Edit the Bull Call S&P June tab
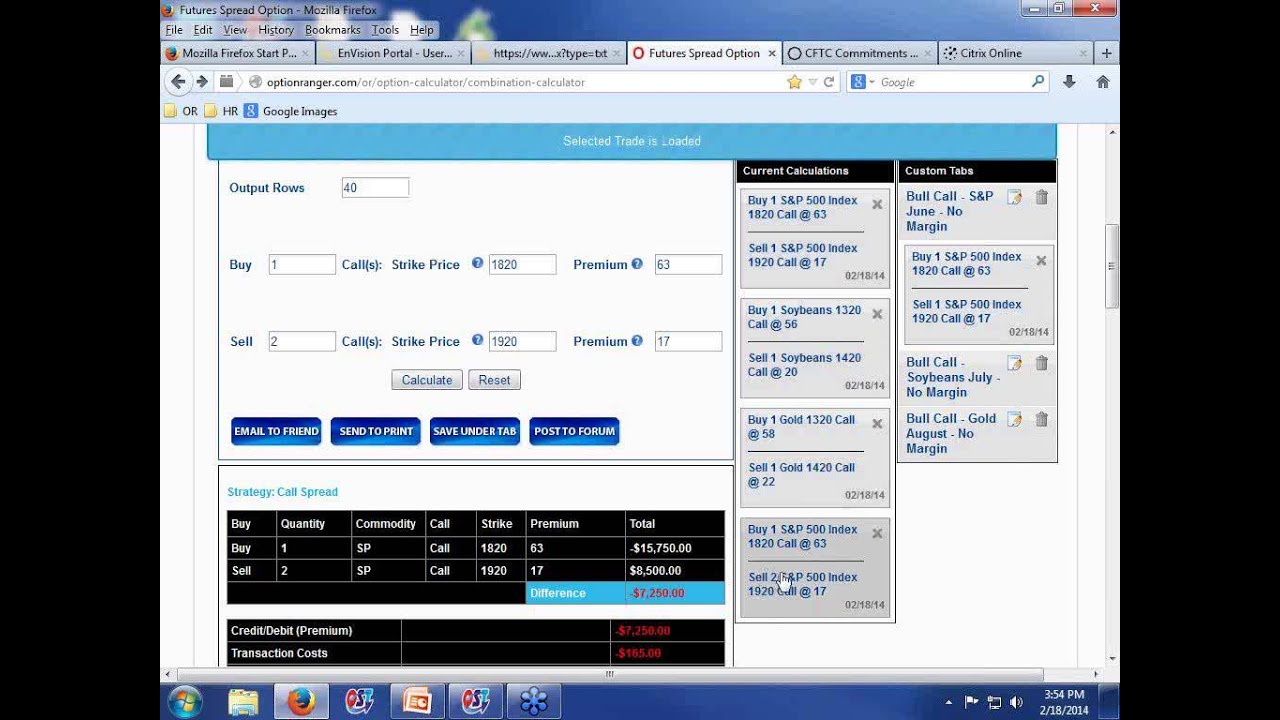 click(1014, 198)
